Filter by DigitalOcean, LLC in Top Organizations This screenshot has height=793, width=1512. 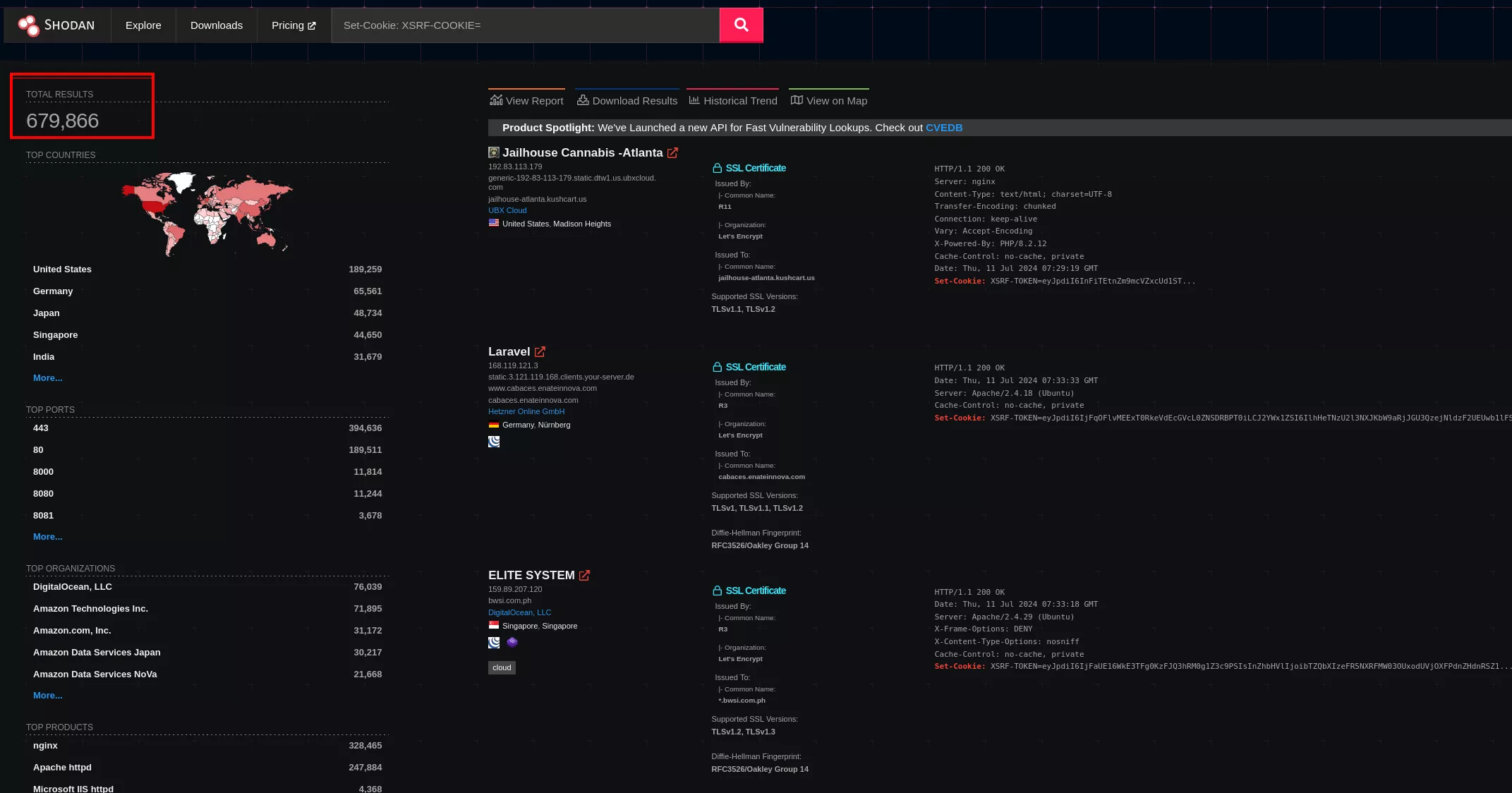click(207, 587)
